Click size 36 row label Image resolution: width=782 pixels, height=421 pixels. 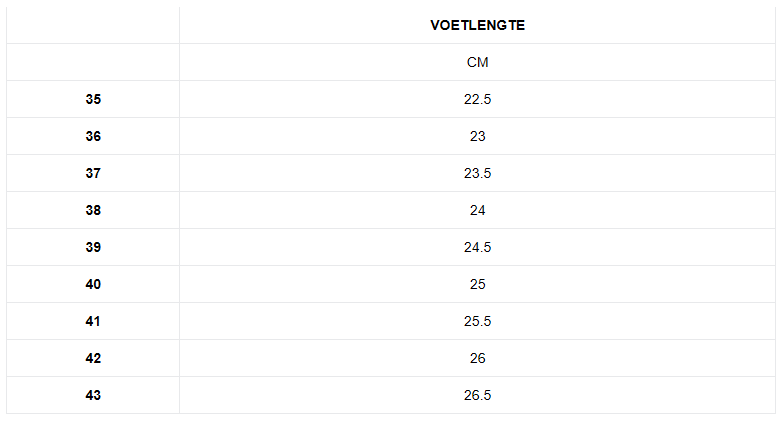[x=93, y=136]
